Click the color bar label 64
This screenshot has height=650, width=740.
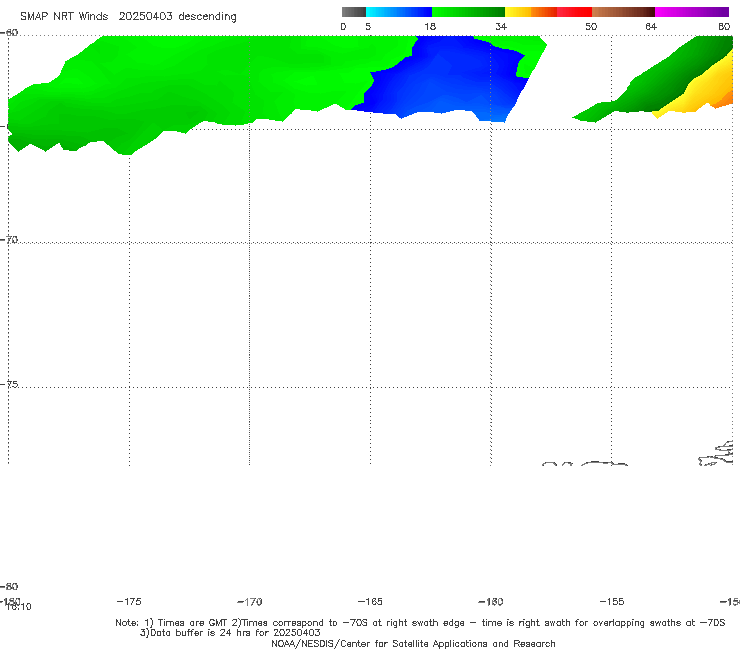tap(651, 27)
